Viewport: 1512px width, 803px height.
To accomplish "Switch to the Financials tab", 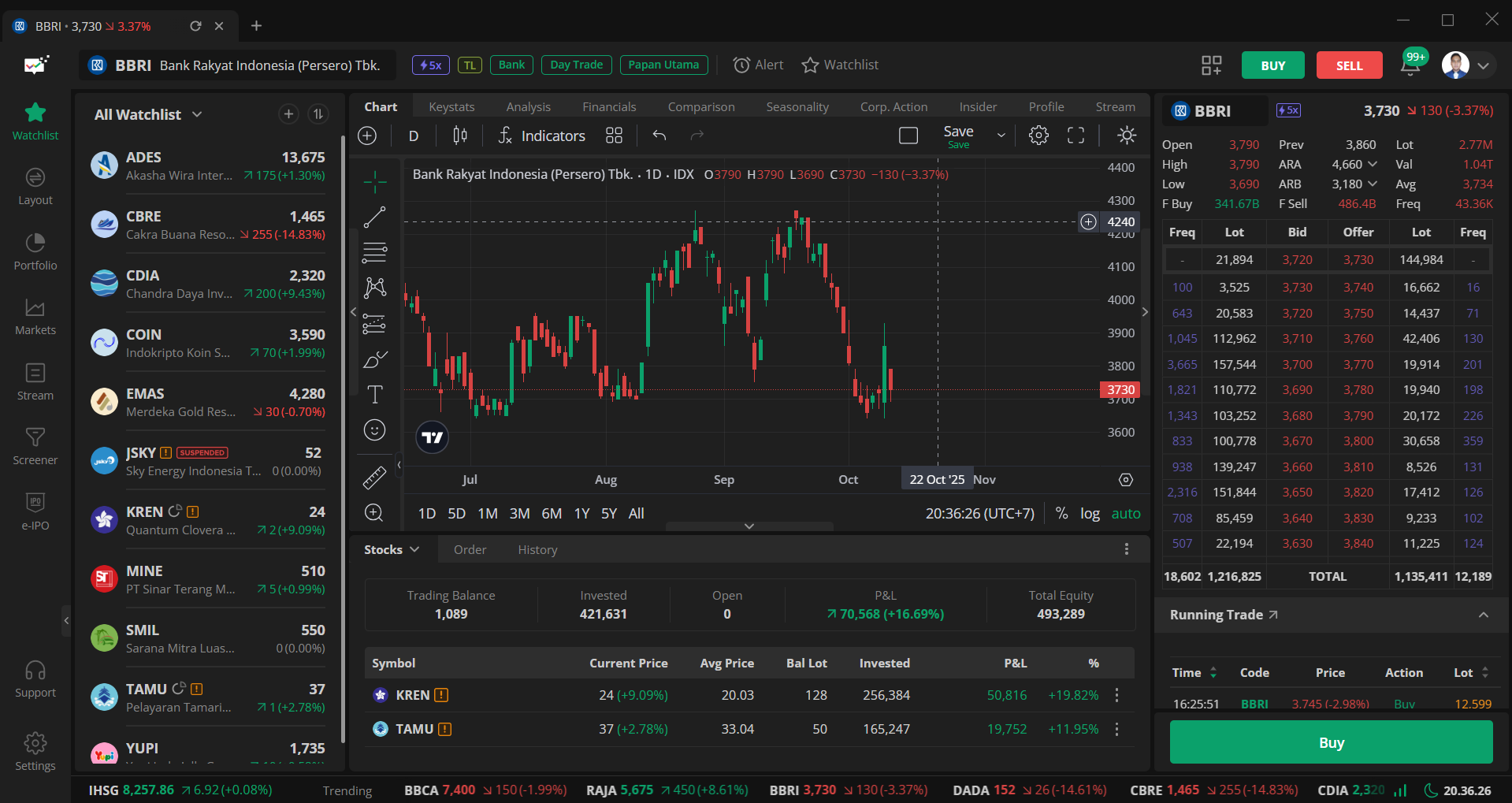I will coord(608,106).
